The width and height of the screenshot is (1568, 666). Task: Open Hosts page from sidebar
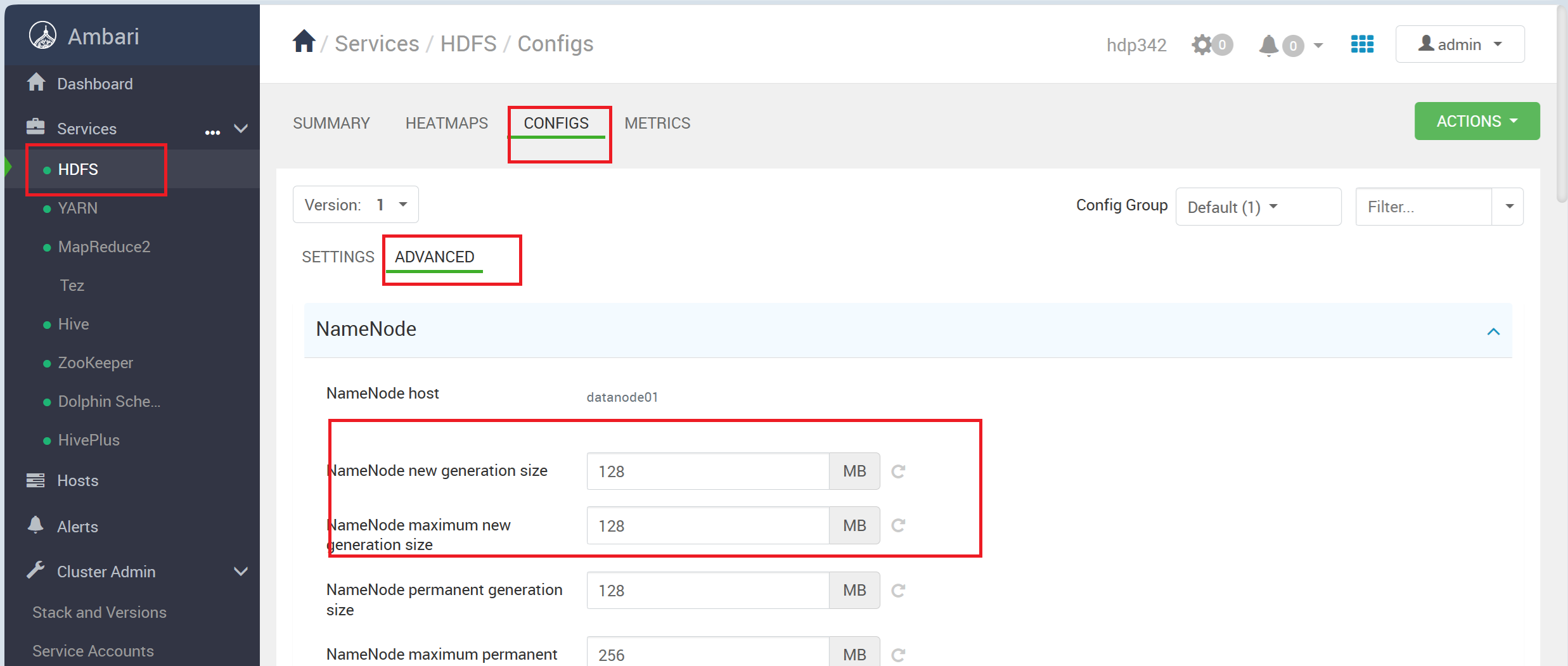pyautogui.click(x=78, y=480)
